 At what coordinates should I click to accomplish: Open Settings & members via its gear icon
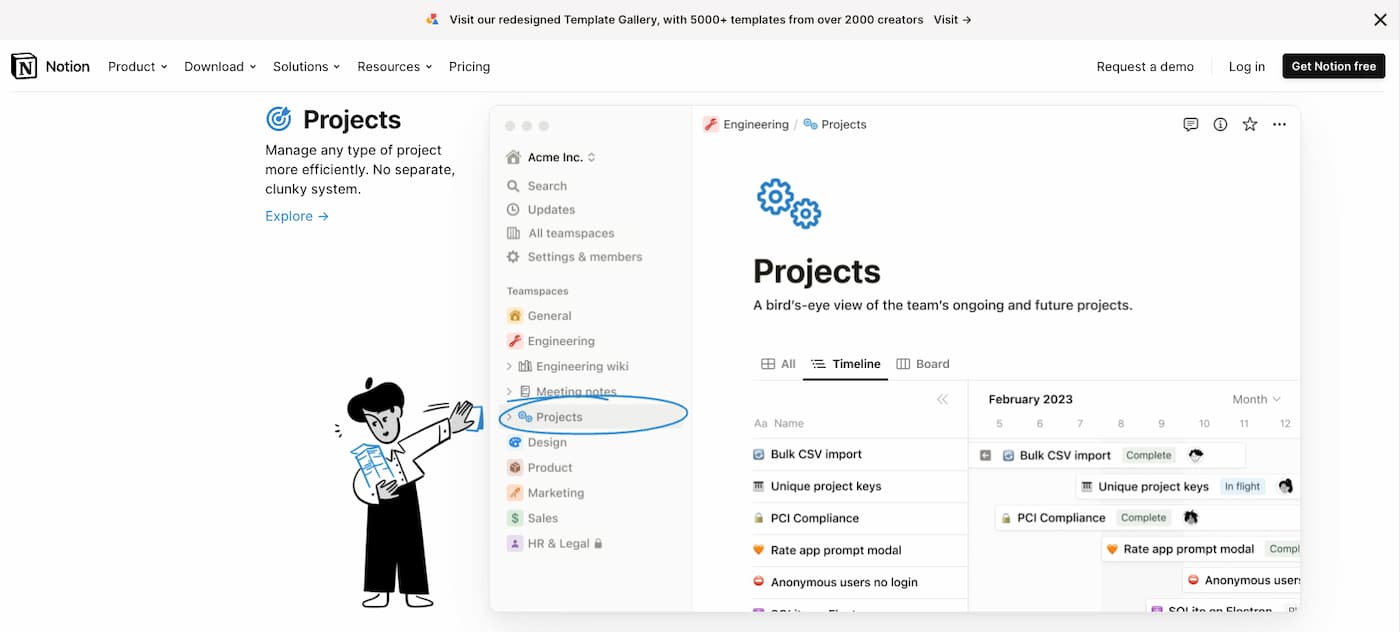click(513, 257)
